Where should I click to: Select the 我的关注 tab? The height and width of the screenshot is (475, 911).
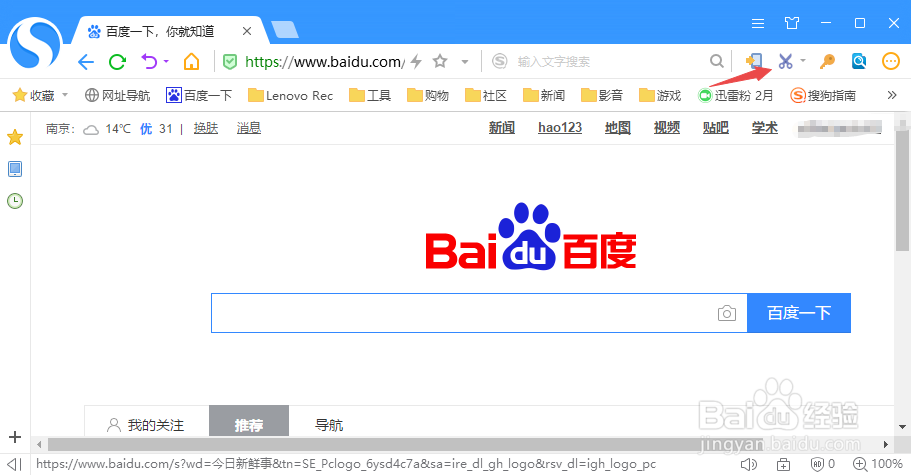point(146,425)
